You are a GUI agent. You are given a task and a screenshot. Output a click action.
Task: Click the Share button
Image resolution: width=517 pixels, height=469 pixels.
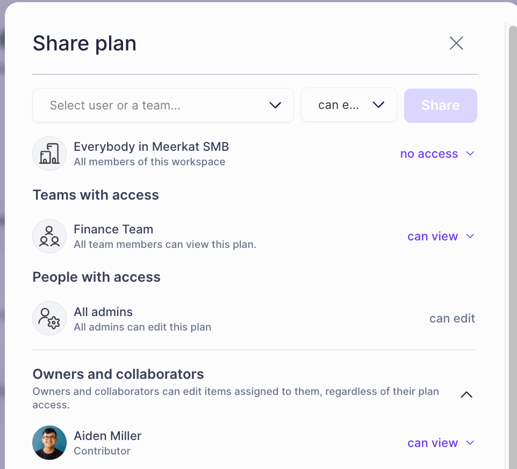click(440, 105)
